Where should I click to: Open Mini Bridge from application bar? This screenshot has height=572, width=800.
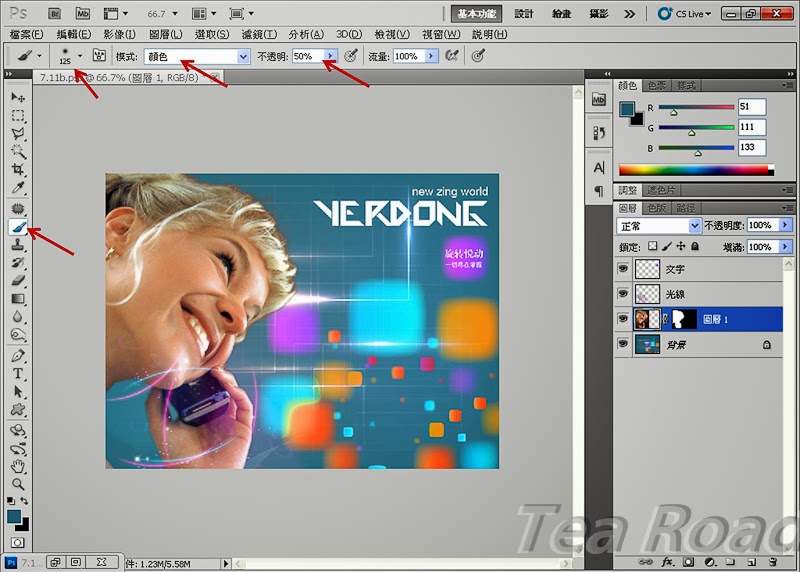point(82,14)
